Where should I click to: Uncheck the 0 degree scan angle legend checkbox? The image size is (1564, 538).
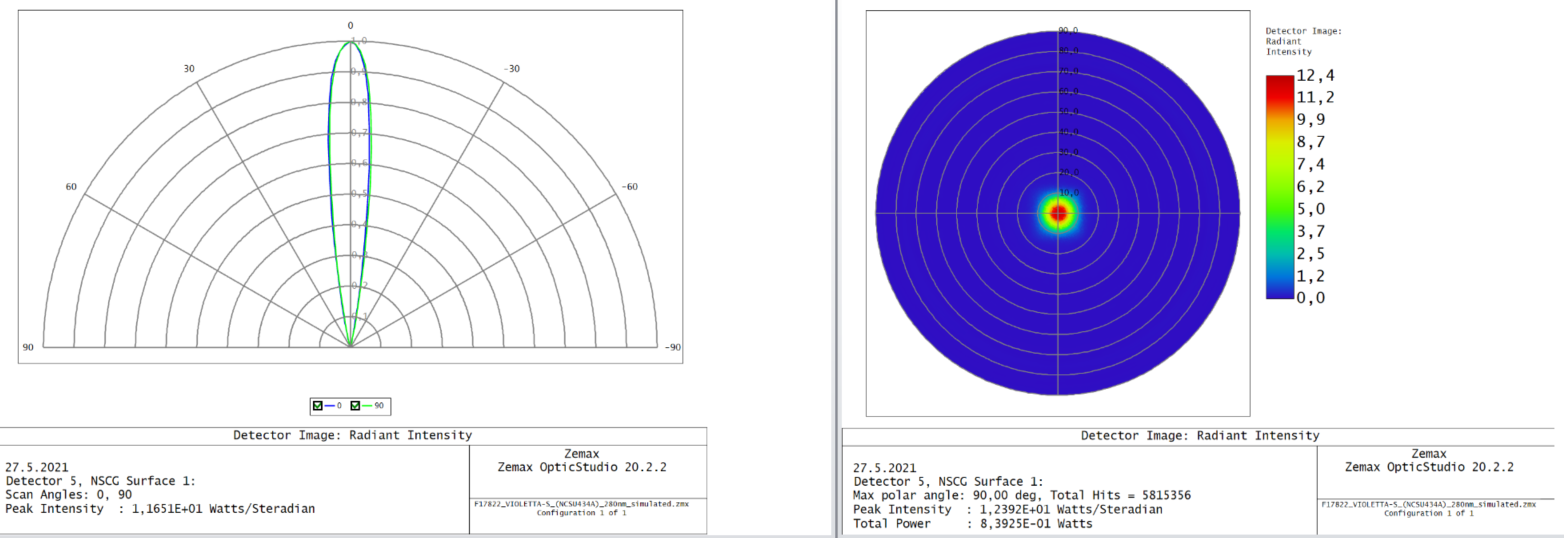[319, 405]
